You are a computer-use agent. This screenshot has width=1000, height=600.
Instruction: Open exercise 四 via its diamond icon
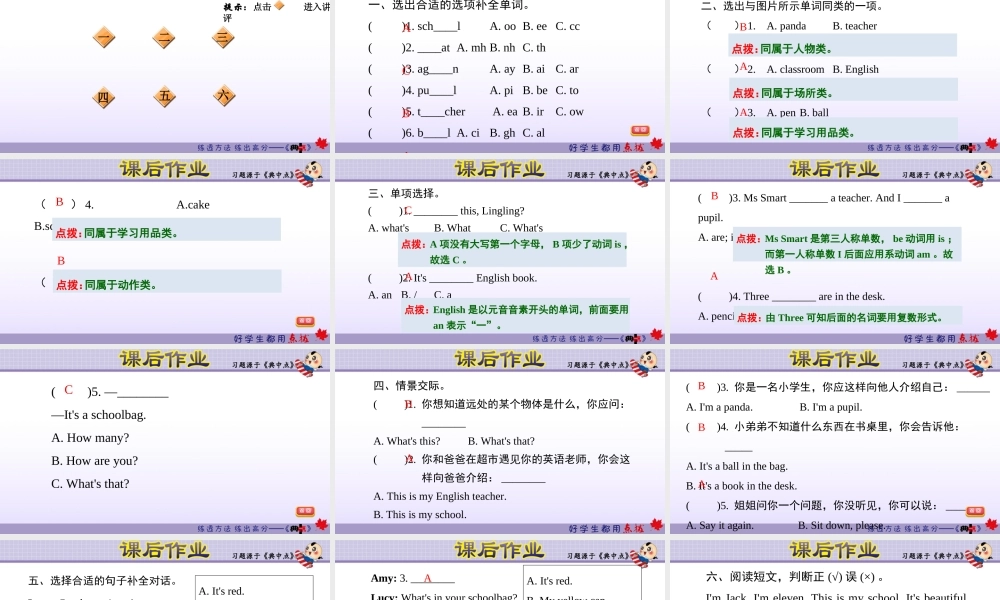pyautogui.click(x=104, y=97)
